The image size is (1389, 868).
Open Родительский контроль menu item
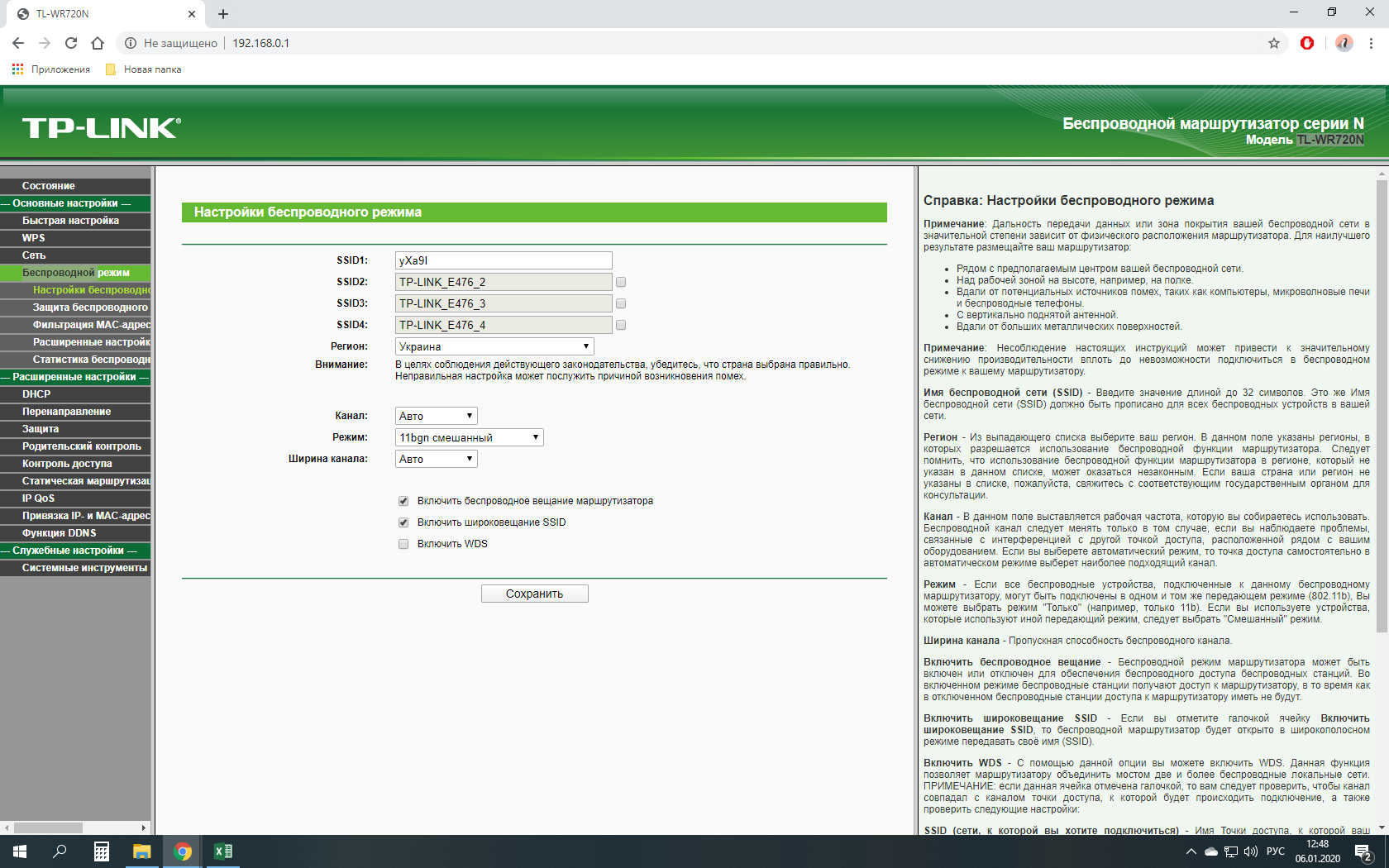pos(75,446)
